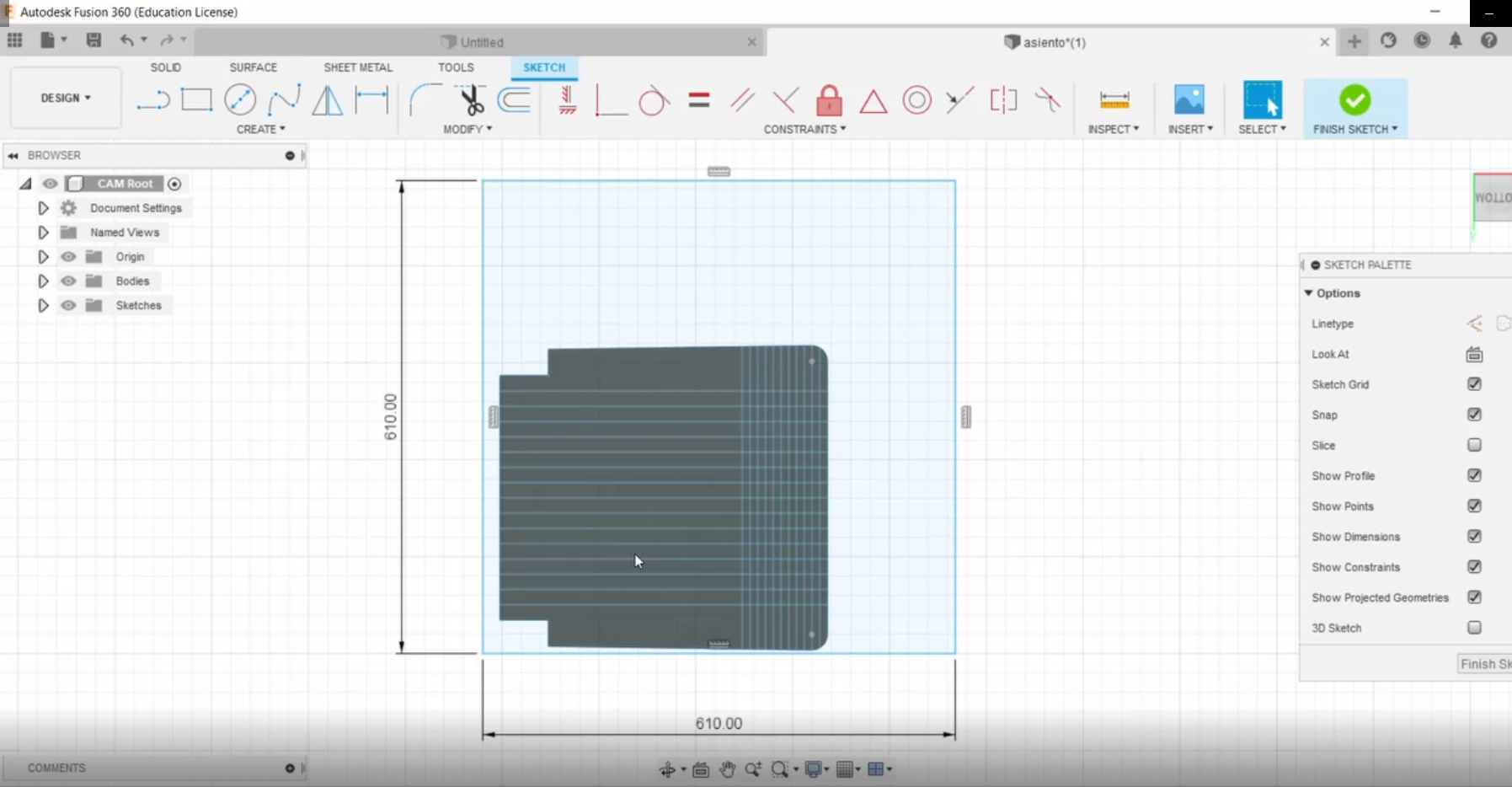This screenshot has height=787, width=1512.
Task: Toggle Show Projected Geometries checkbox
Action: pos(1474,597)
